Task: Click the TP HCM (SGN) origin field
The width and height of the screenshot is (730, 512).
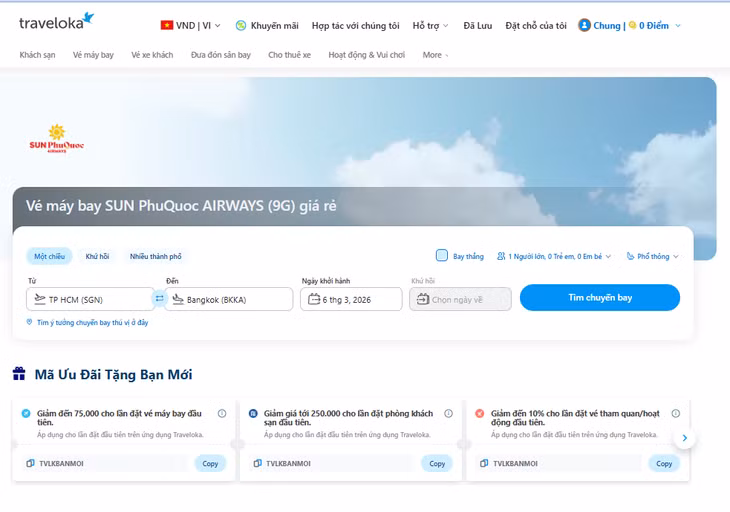Action: click(89, 299)
